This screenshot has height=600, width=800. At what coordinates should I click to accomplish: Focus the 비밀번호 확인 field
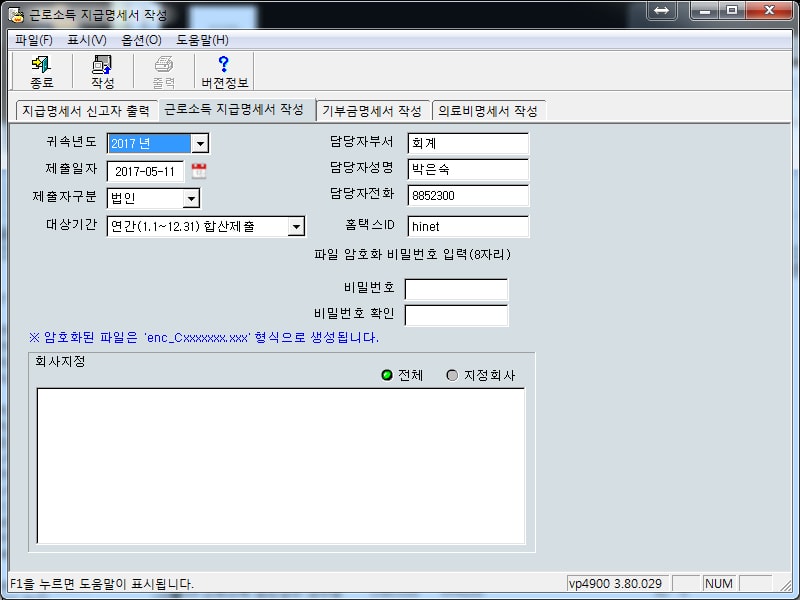click(456, 315)
